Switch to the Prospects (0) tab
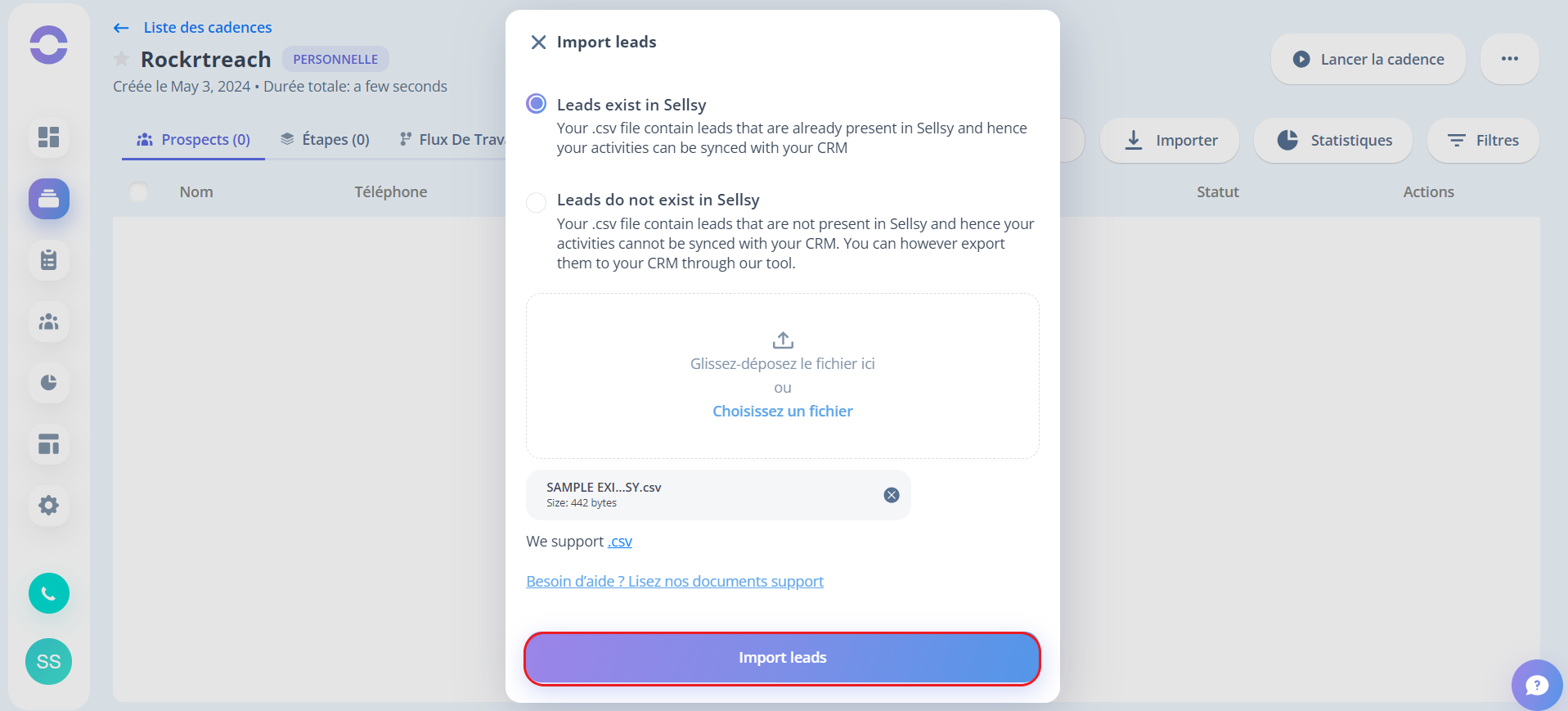Viewport: 1568px width, 711px height. click(194, 140)
